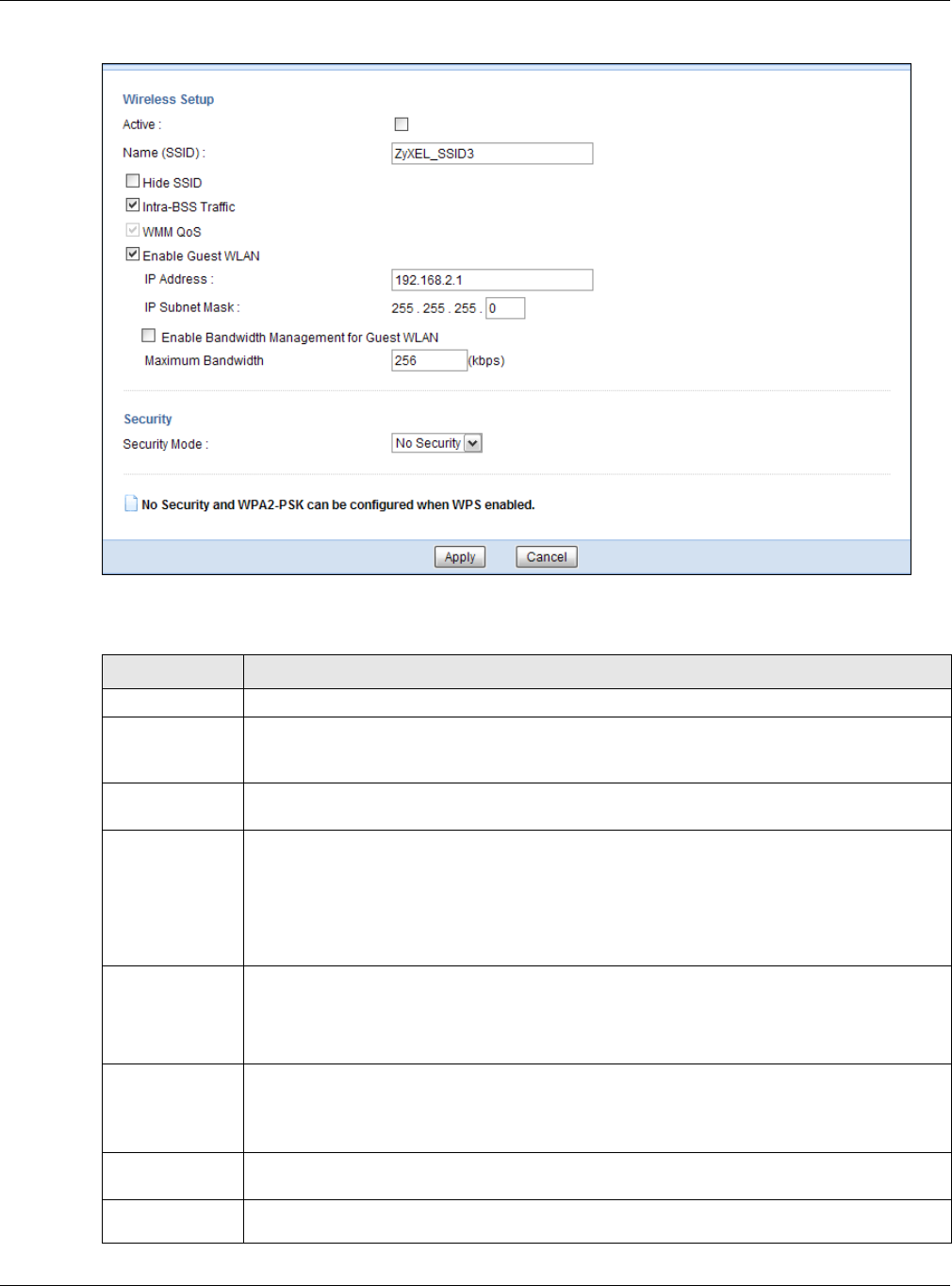
Task: Select the last IP Subnet Mask octet field
Action: coord(505,308)
